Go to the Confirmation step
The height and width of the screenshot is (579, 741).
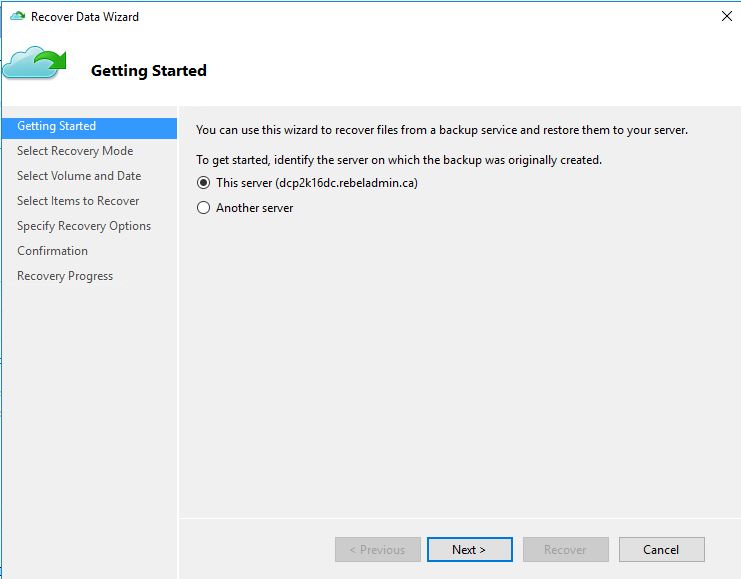[x=52, y=251]
